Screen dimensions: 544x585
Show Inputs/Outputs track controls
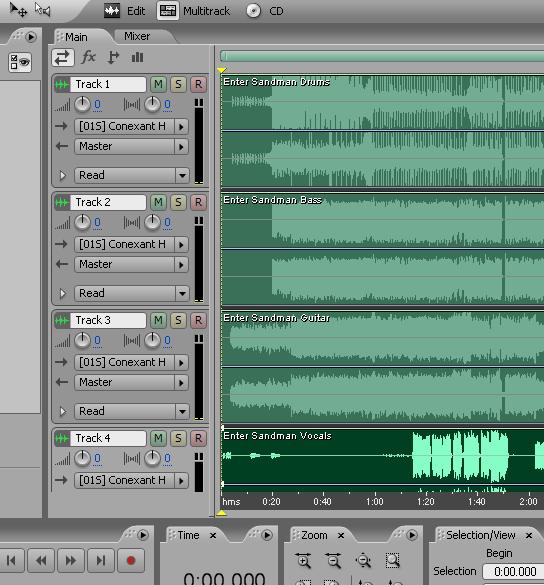click(x=62, y=57)
